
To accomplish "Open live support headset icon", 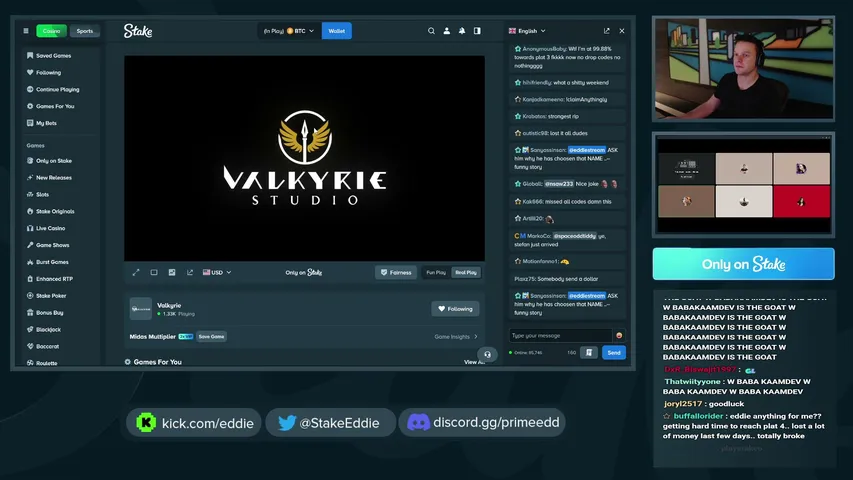I will (x=487, y=354).
